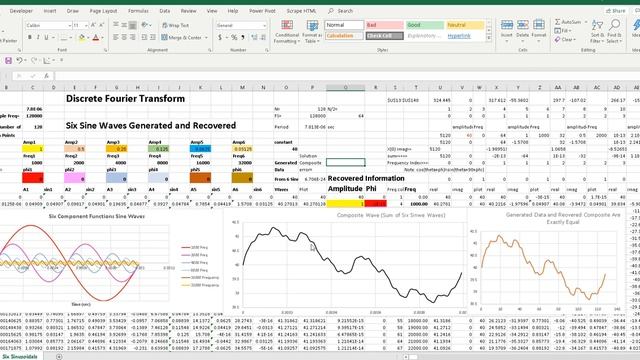Toggle top vertical alignment
This screenshot has width=640, height=360.
(116, 25)
